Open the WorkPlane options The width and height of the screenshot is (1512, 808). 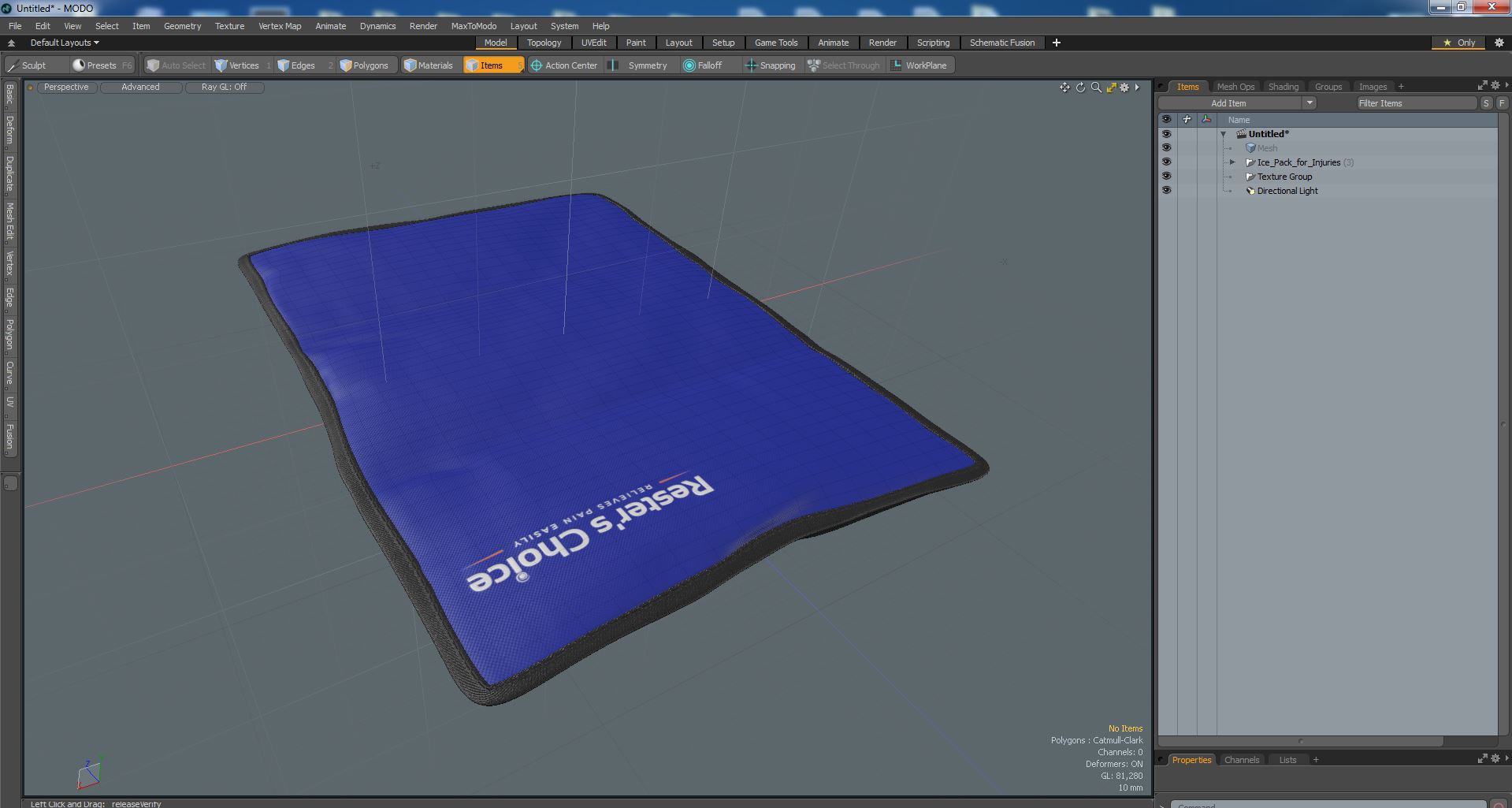[919, 65]
